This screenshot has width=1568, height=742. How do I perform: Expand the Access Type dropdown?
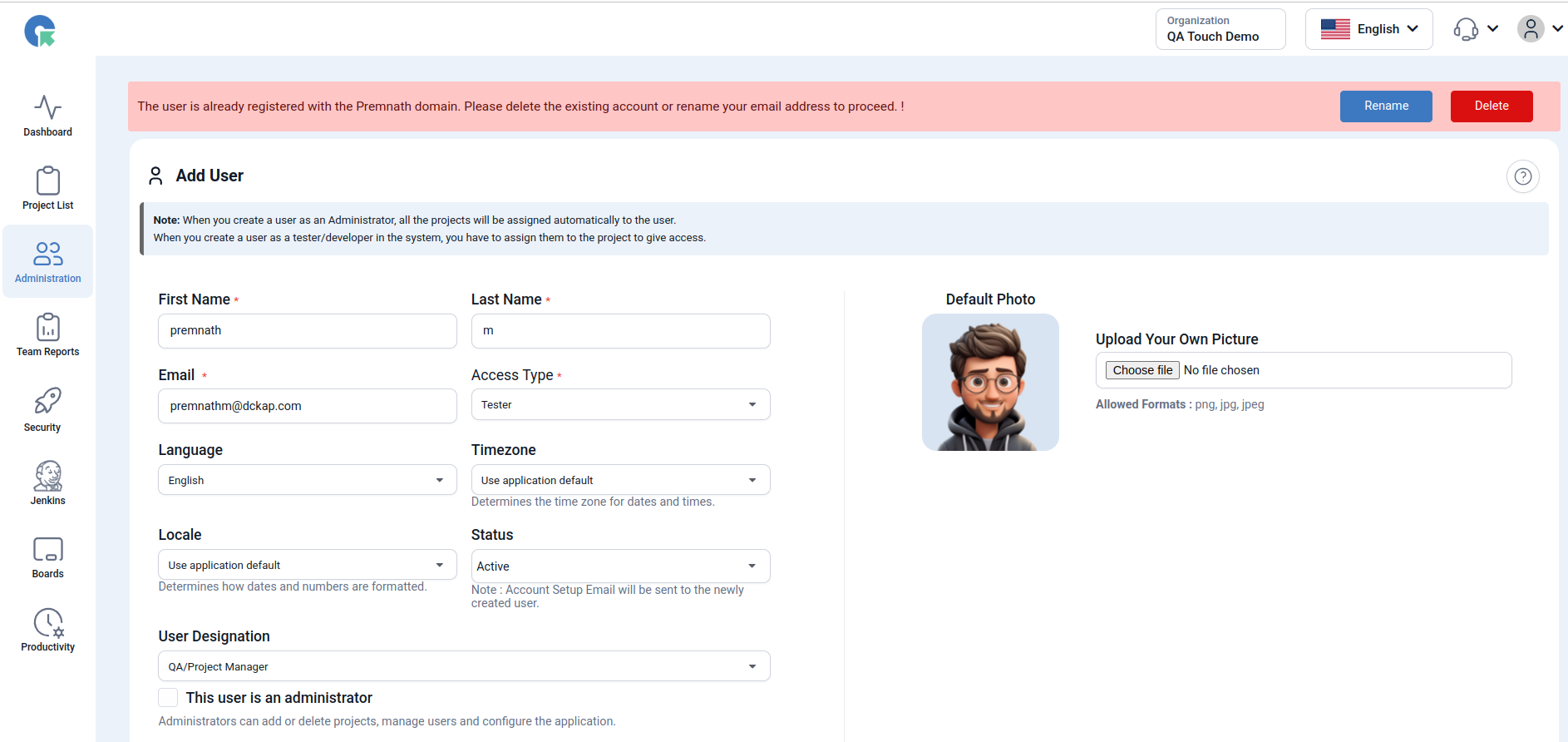(620, 405)
